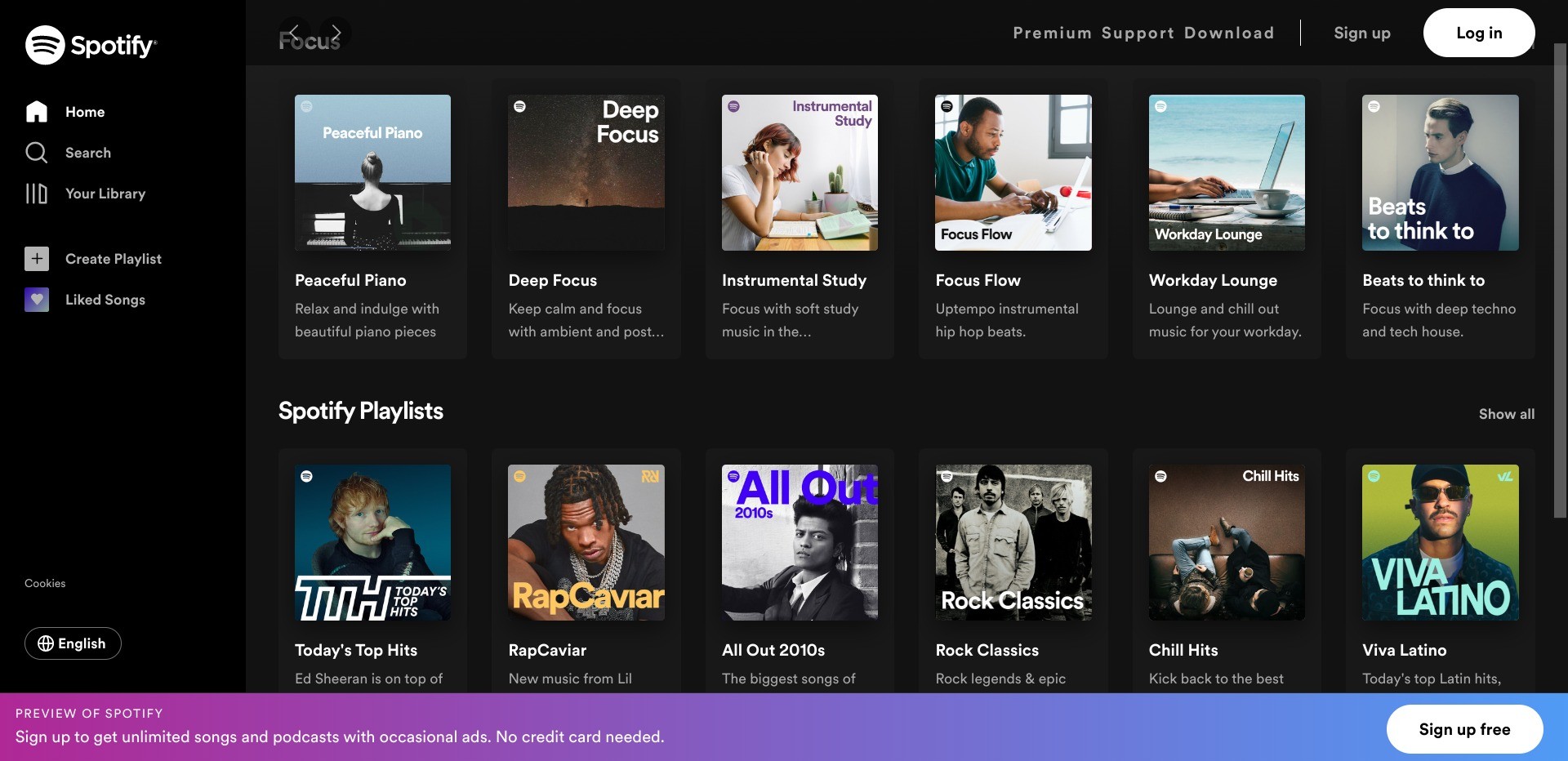Click the page vertical scrollbar thumb
The height and width of the screenshot is (761, 1568).
[x=1560, y=280]
